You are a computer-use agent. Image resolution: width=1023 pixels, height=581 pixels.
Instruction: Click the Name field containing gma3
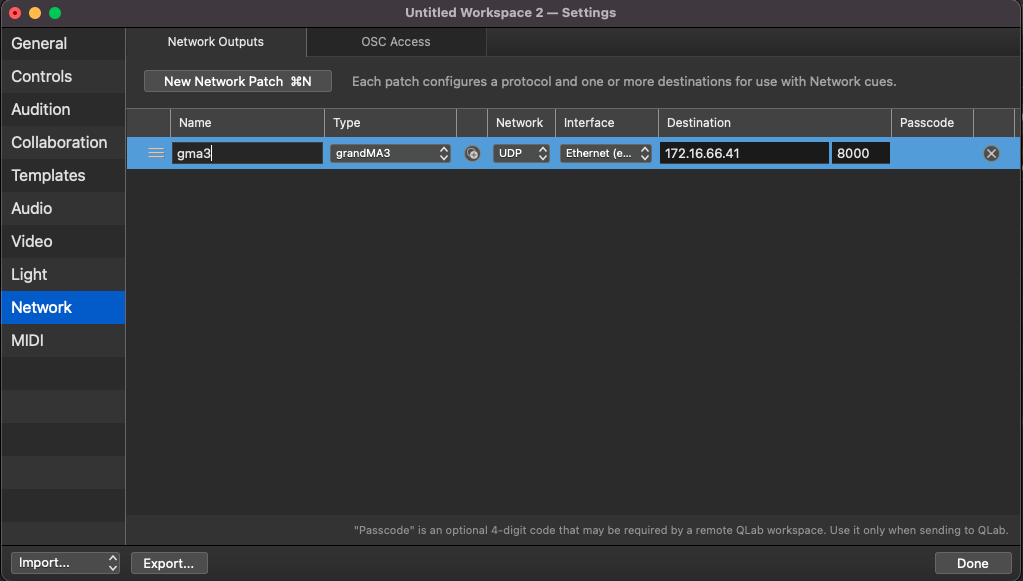tap(247, 153)
